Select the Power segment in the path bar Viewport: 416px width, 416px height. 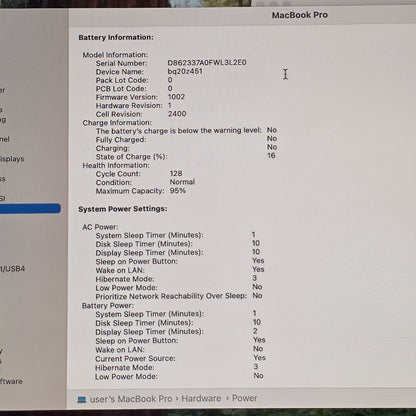pyautogui.click(x=244, y=398)
